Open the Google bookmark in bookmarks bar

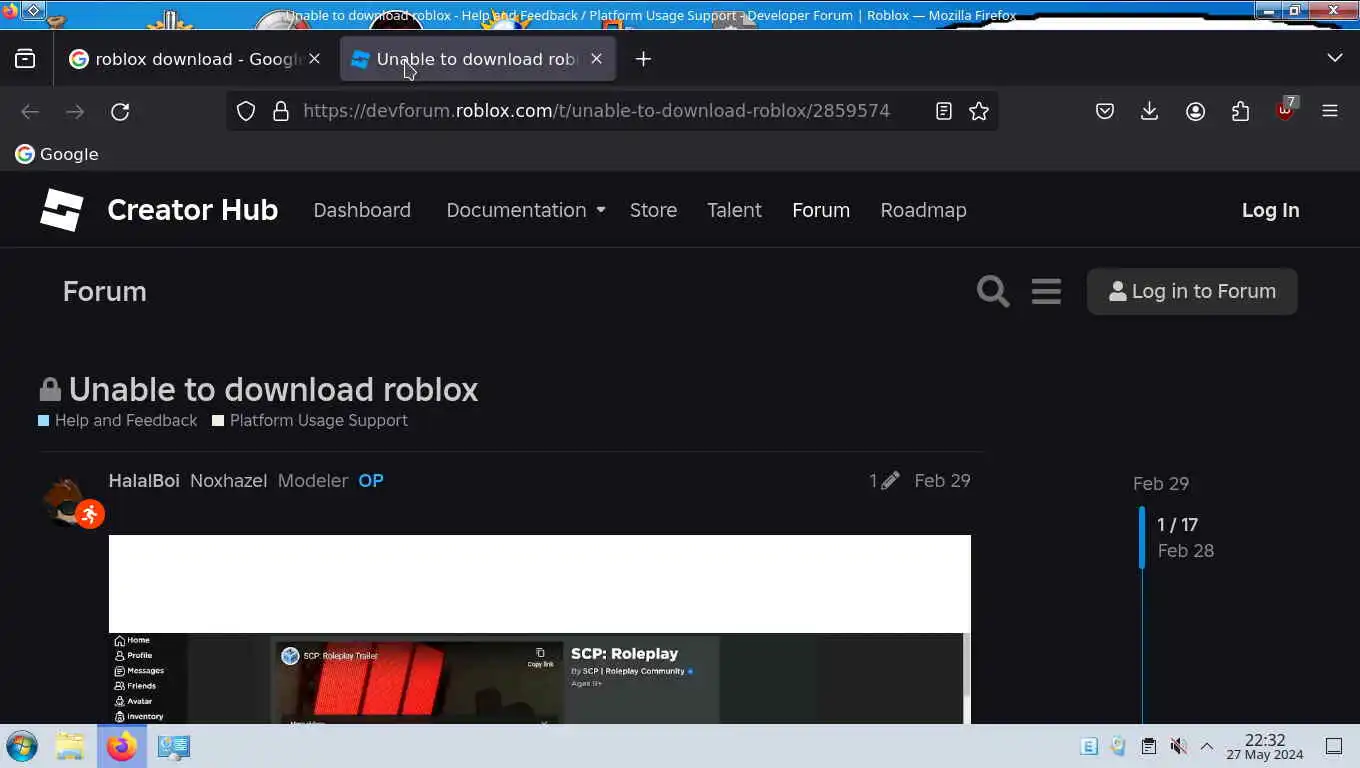click(x=57, y=154)
